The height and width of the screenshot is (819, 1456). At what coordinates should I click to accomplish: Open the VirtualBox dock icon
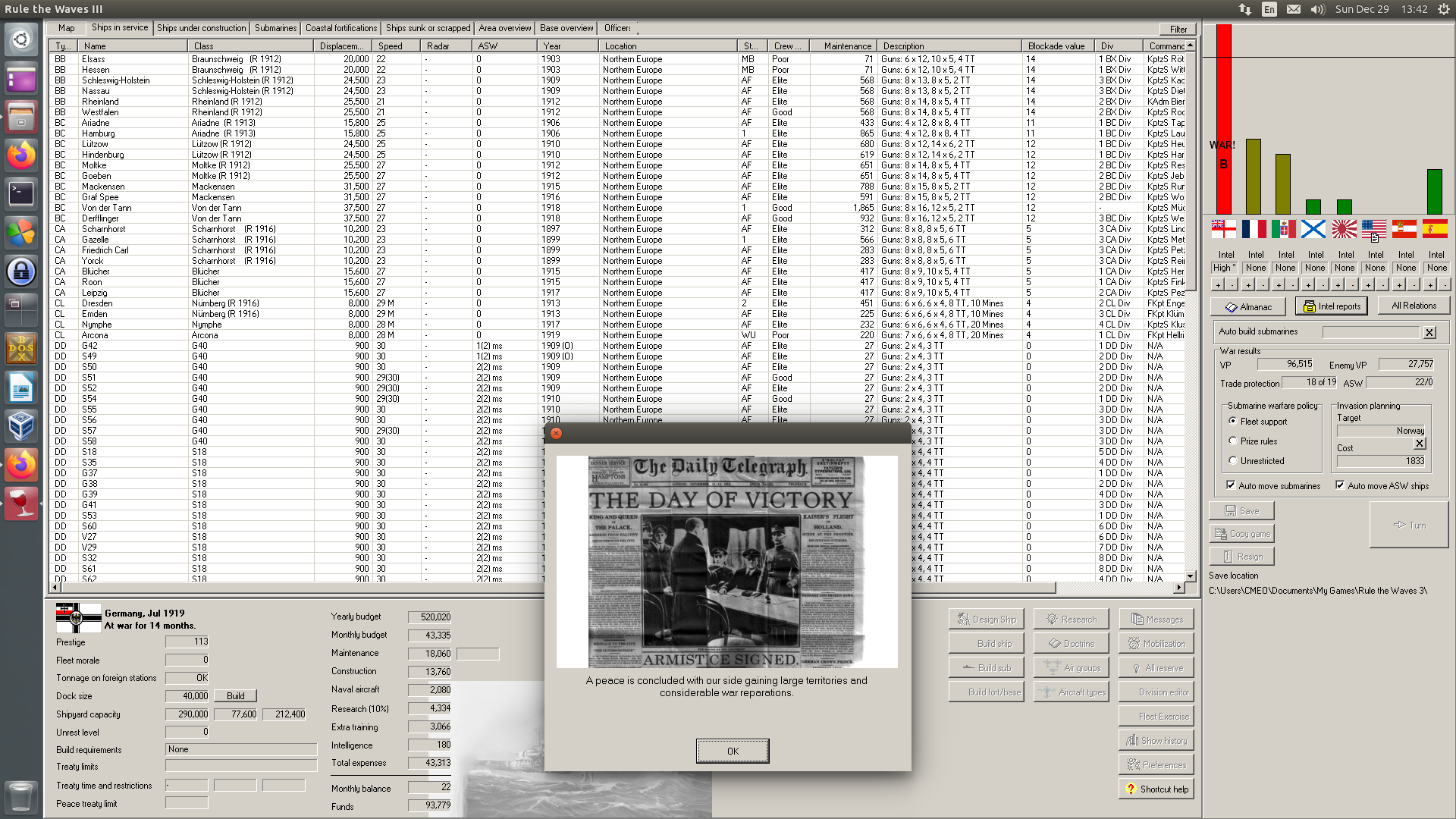coord(21,426)
